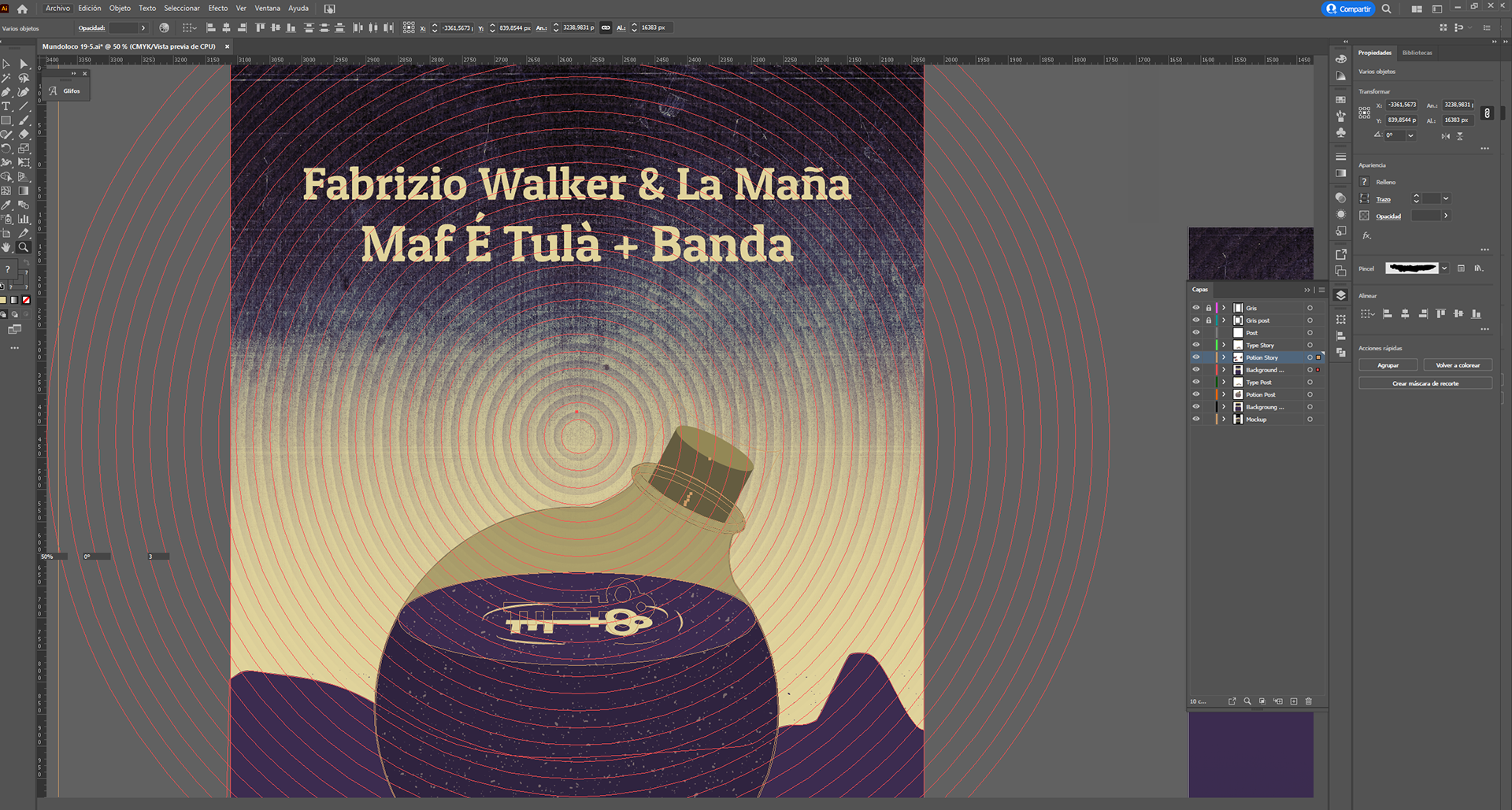This screenshot has width=1512, height=810.
Task: Select the Rotate tool
Action: [6, 149]
